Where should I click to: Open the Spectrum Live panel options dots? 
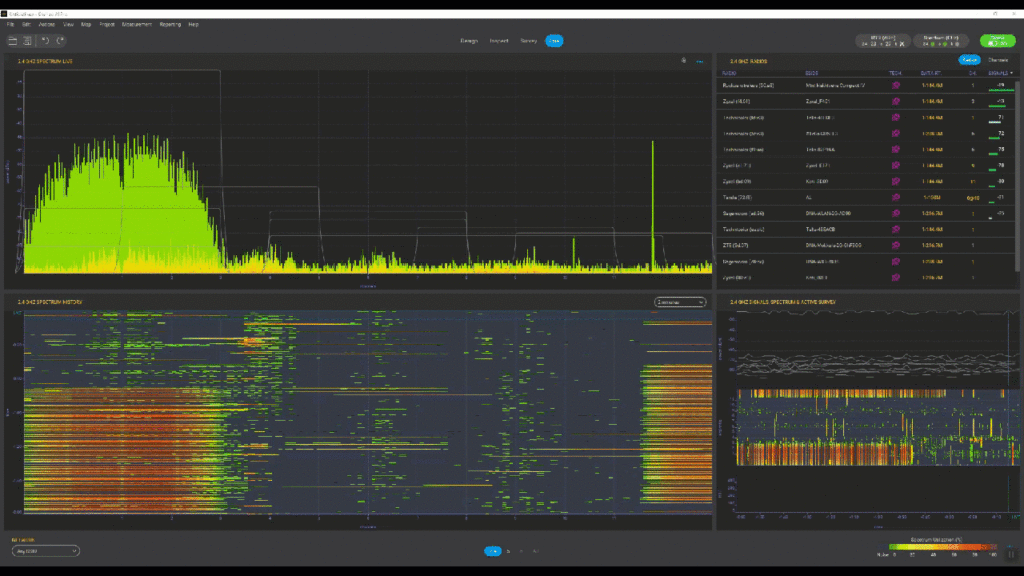click(700, 61)
